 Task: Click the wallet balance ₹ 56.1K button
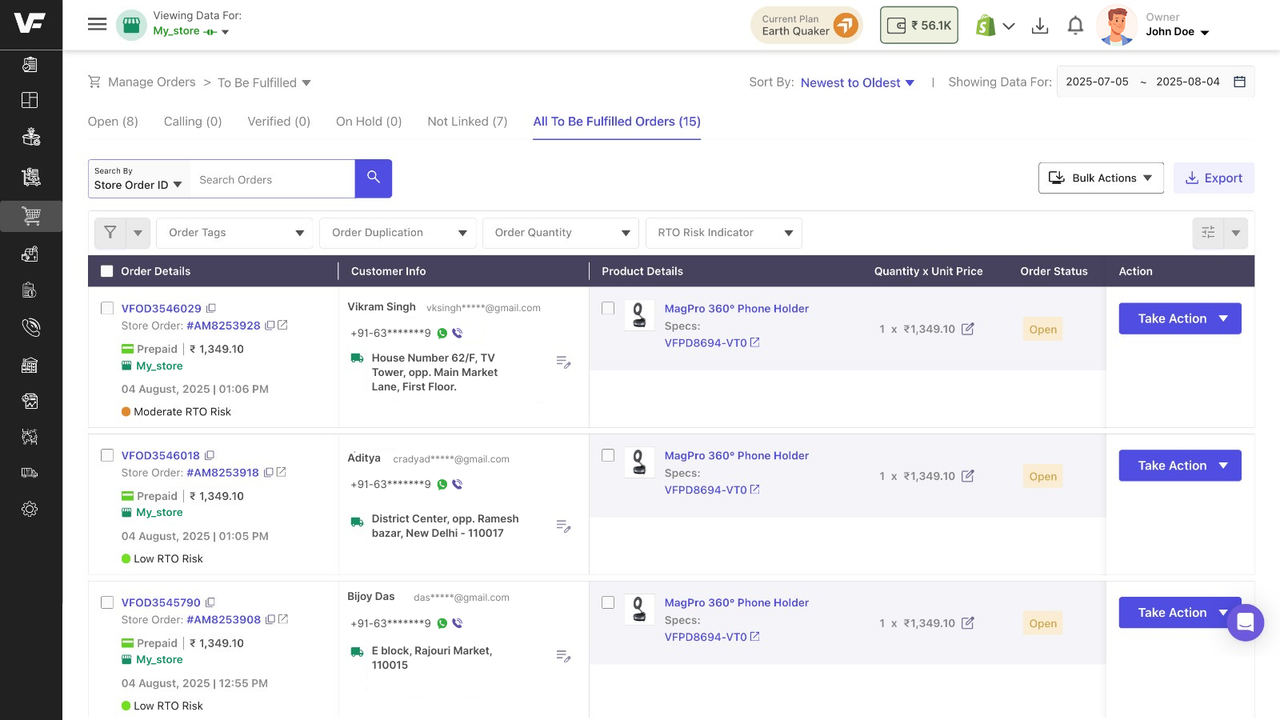[919, 26]
